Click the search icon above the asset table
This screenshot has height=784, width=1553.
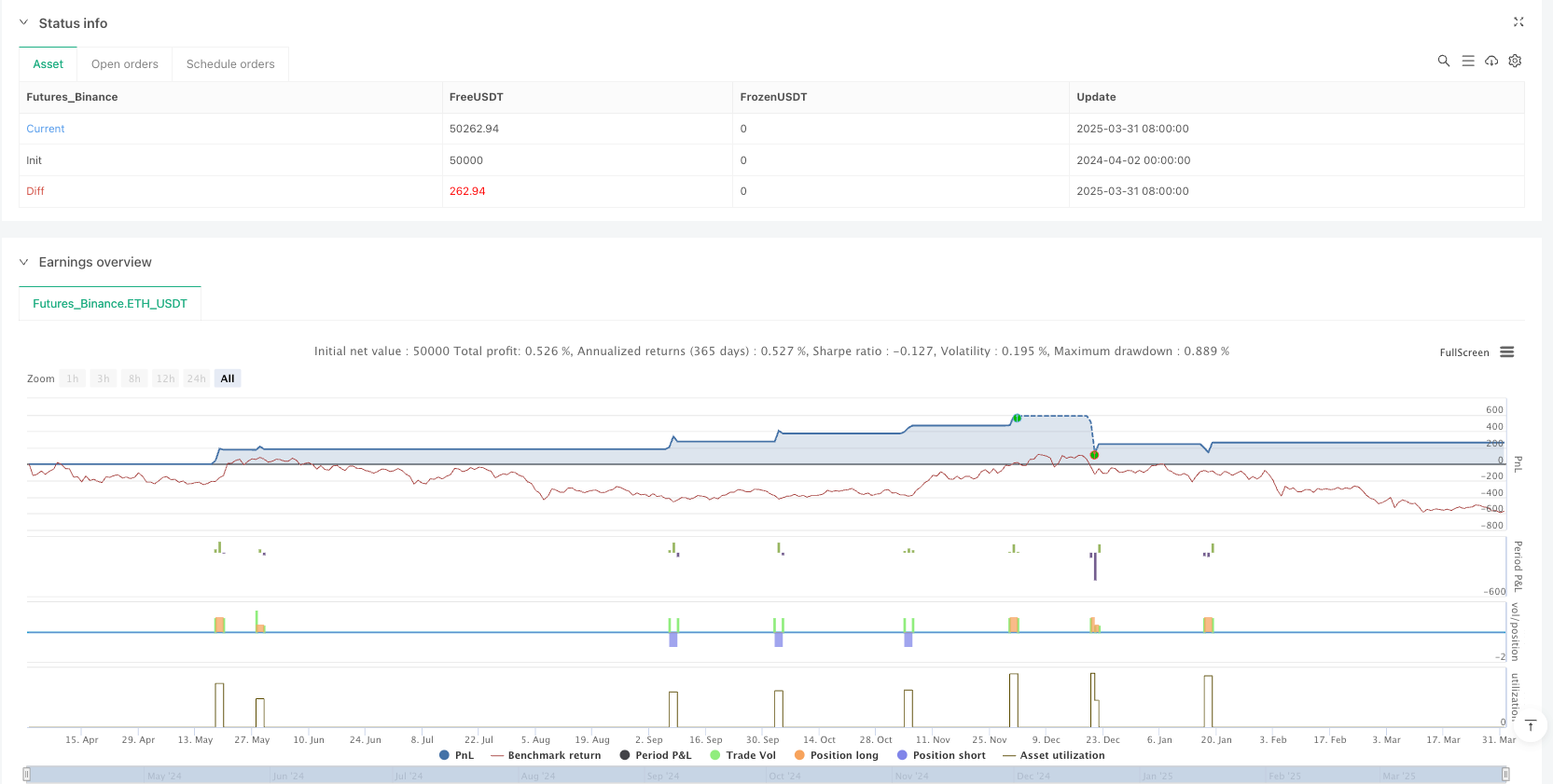[1443, 61]
